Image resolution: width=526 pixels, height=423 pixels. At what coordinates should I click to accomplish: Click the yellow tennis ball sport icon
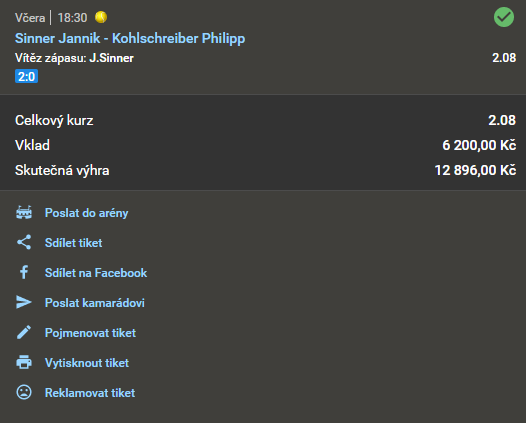101,17
